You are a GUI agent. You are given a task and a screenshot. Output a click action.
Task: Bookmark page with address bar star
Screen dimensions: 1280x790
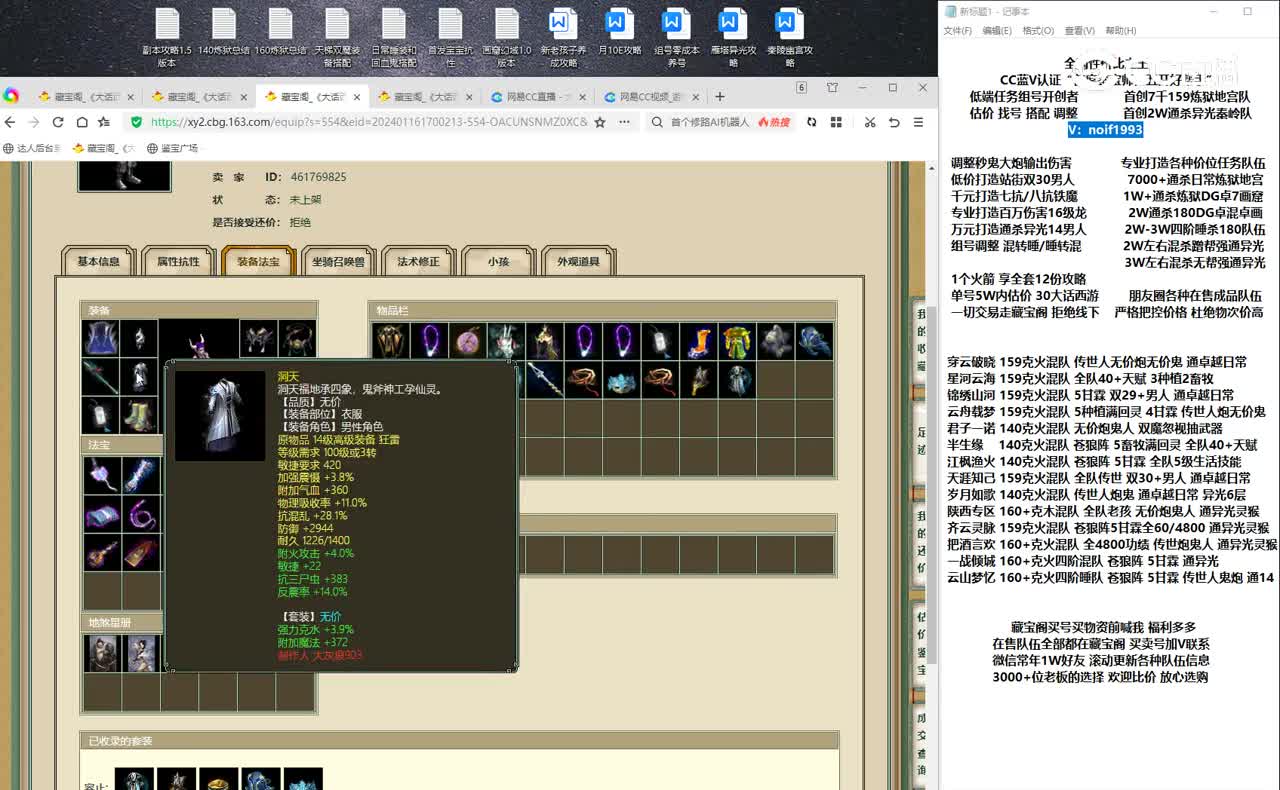point(600,122)
